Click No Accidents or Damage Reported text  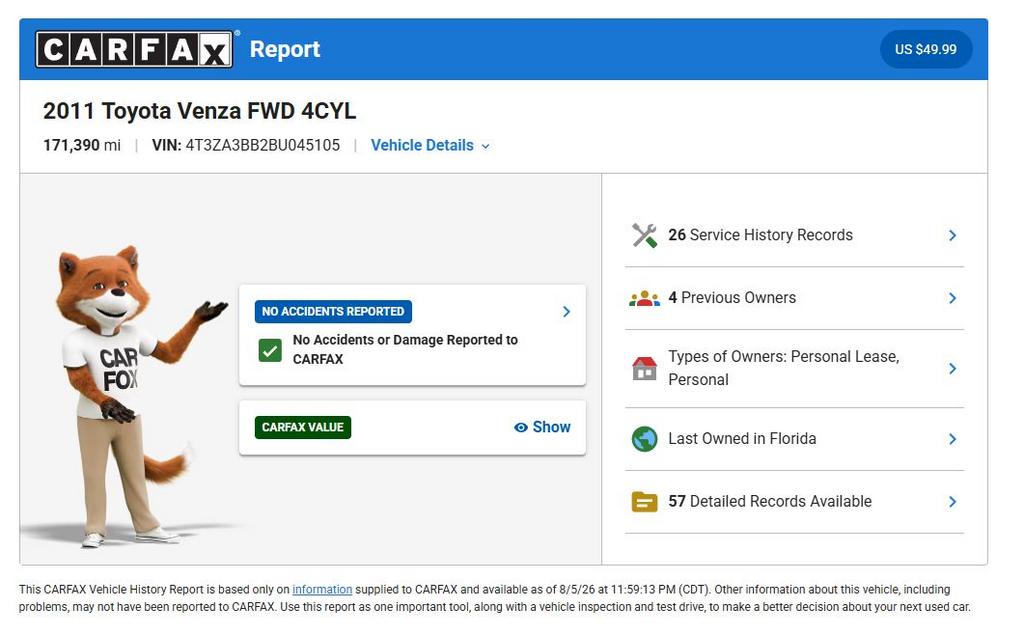click(x=405, y=350)
